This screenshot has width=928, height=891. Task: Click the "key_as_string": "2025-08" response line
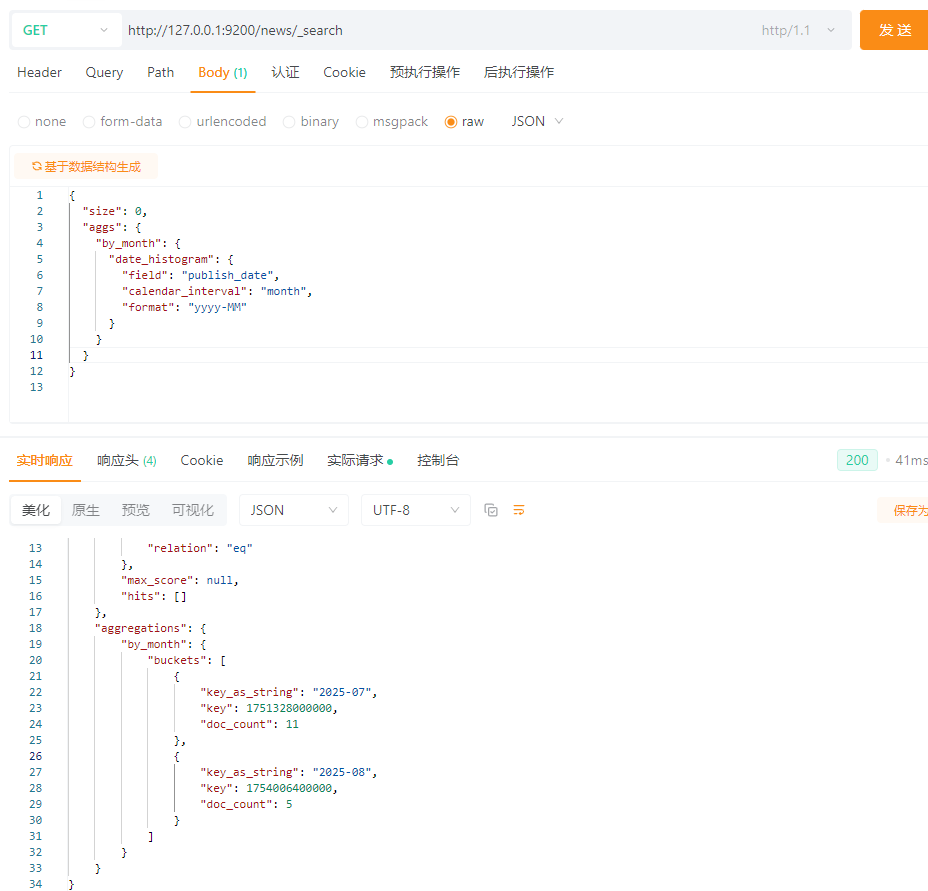click(x=289, y=772)
